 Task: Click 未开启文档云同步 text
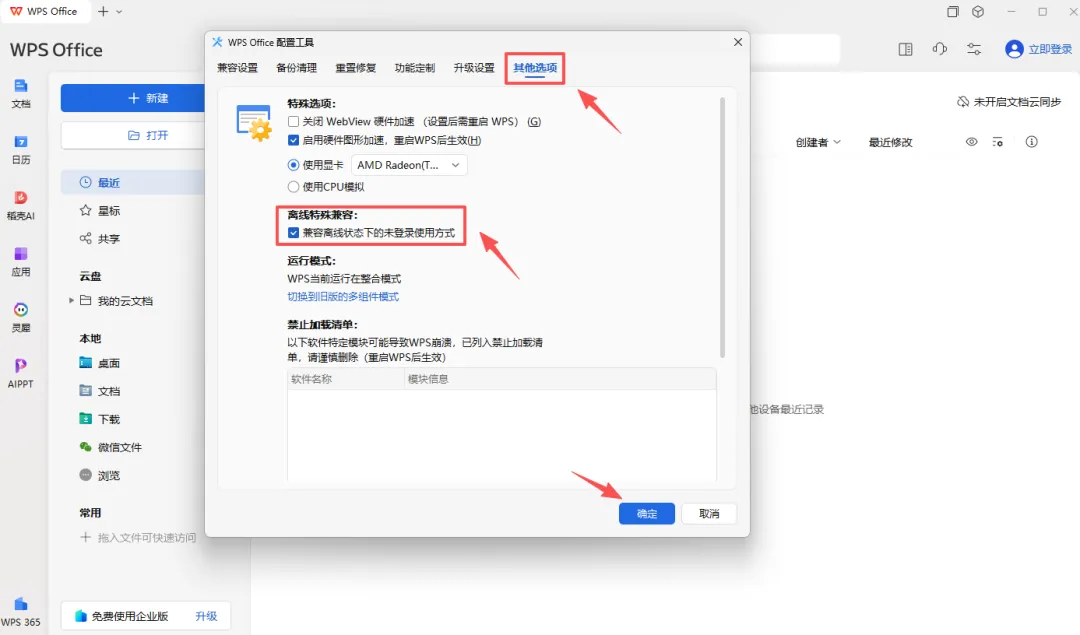click(1017, 102)
